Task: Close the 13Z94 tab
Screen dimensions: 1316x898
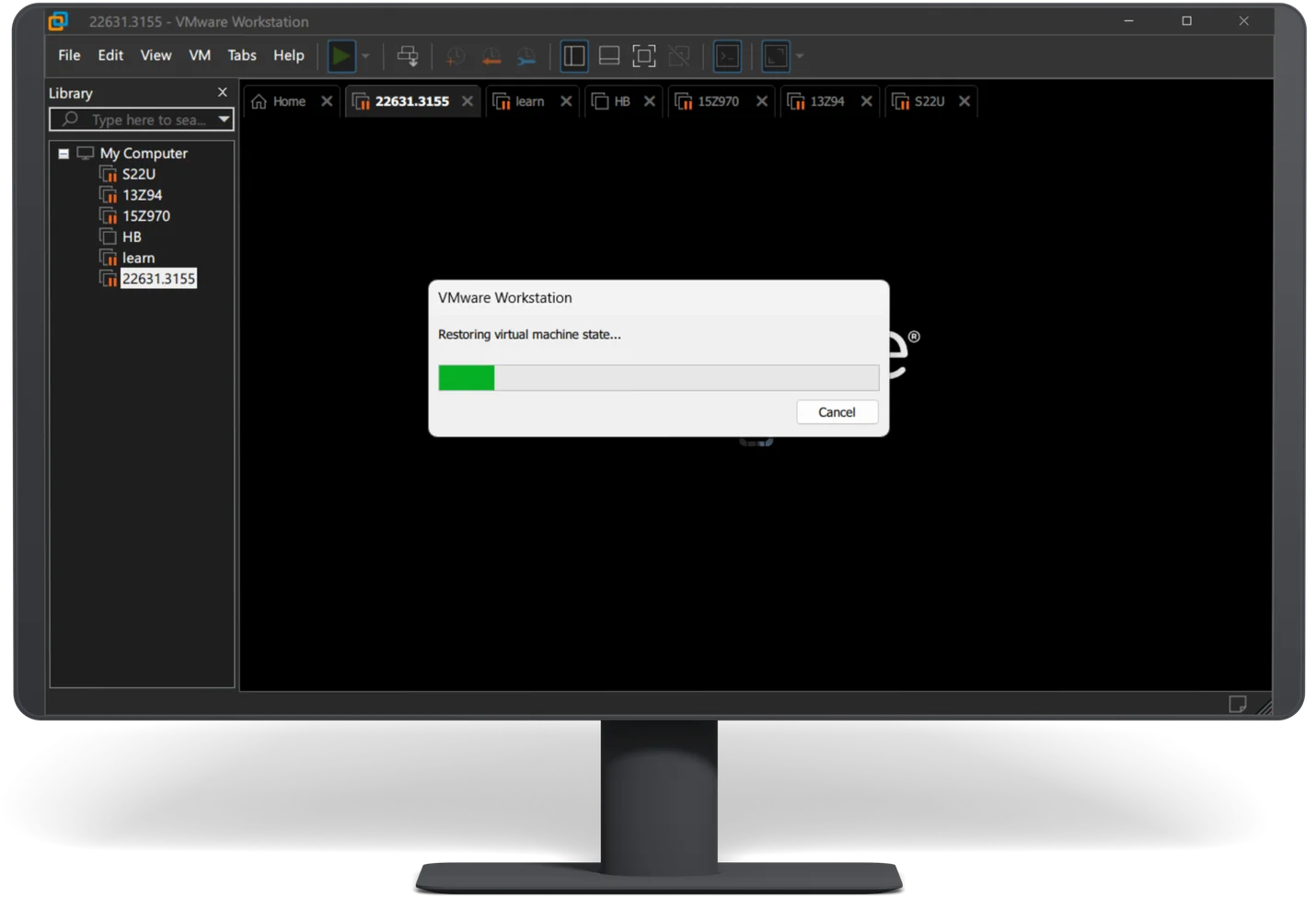Action: 866,101
